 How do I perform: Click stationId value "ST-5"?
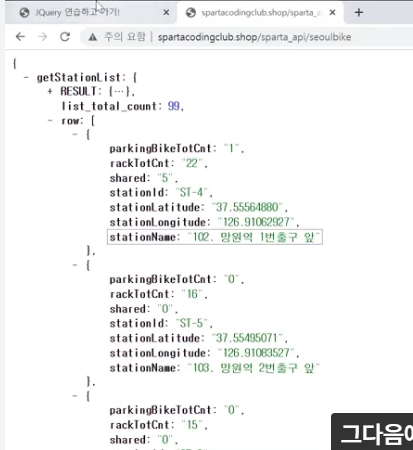[191, 323]
